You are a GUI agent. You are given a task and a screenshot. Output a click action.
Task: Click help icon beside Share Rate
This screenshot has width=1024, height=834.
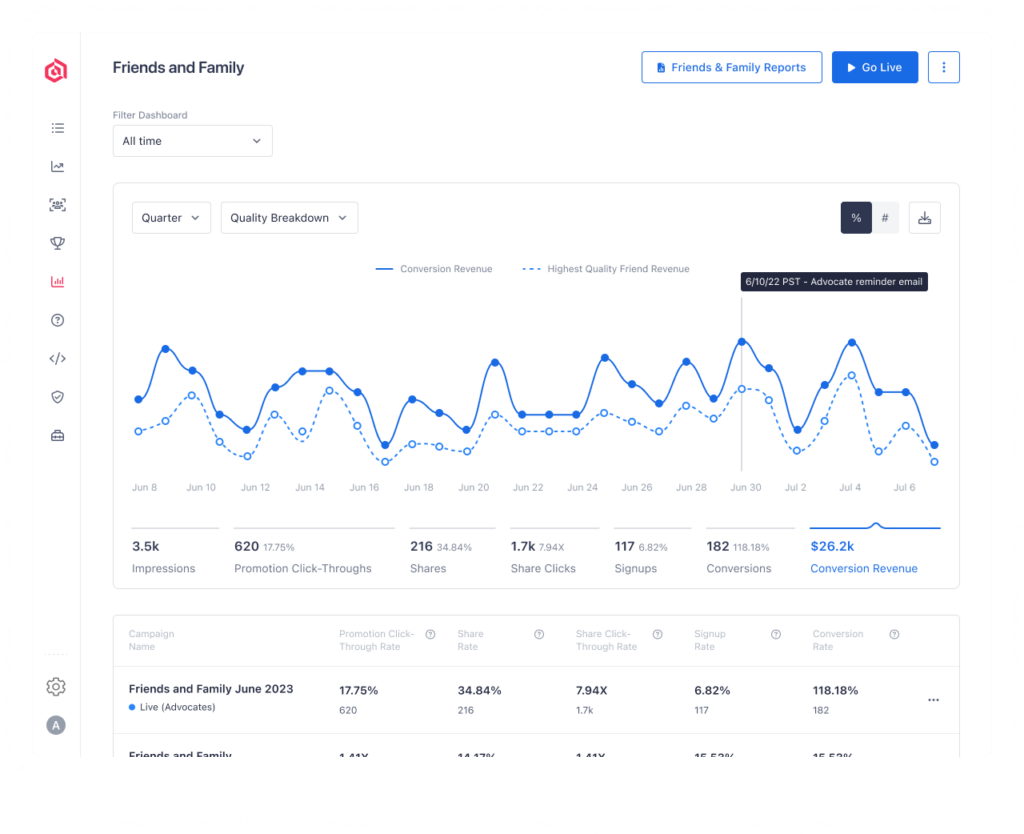click(539, 634)
